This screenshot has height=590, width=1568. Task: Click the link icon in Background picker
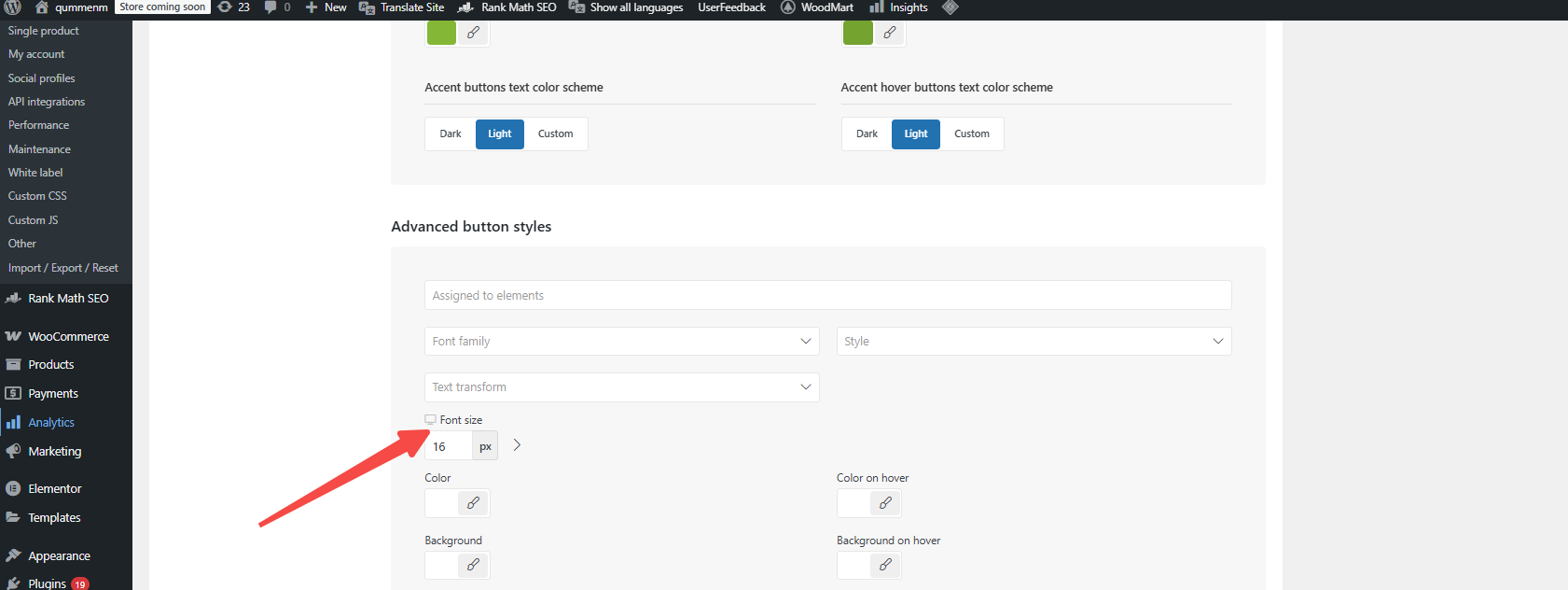pos(473,565)
